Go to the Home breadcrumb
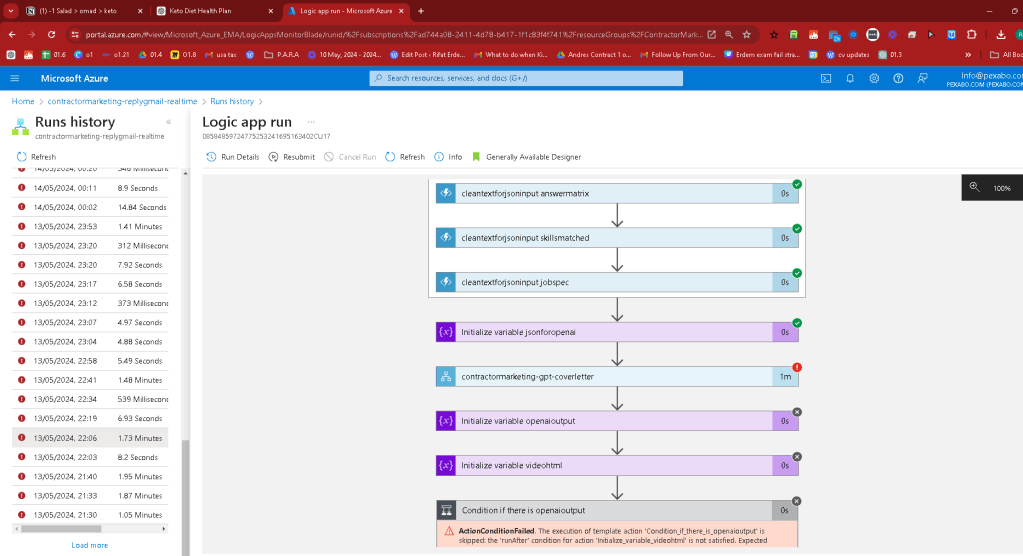 [x=23, y=101]
